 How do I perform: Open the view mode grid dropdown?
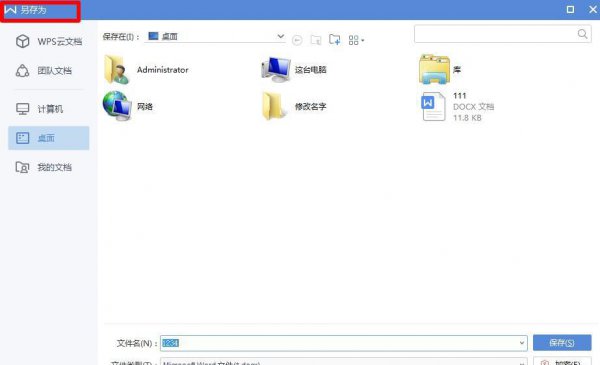356,40
